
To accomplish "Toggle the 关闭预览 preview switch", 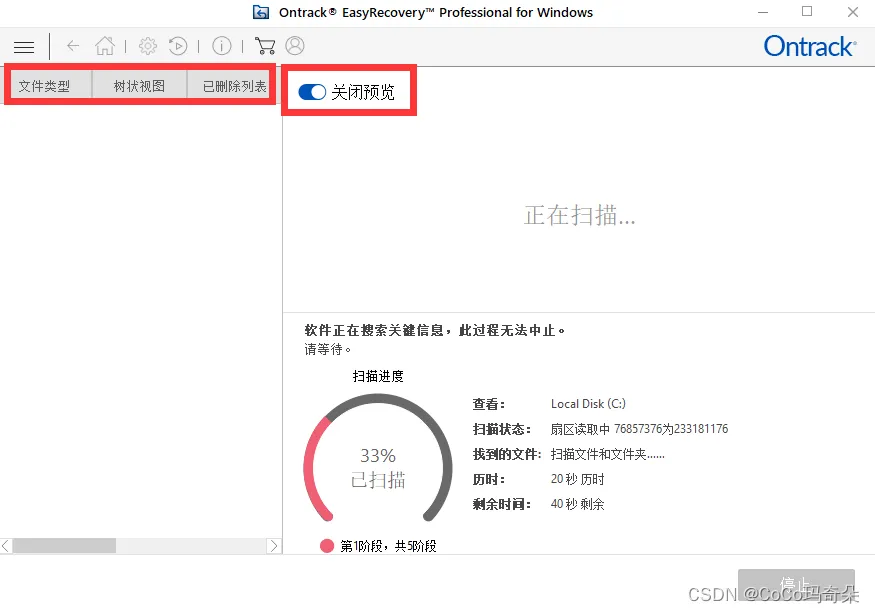I will coord(312,92).
